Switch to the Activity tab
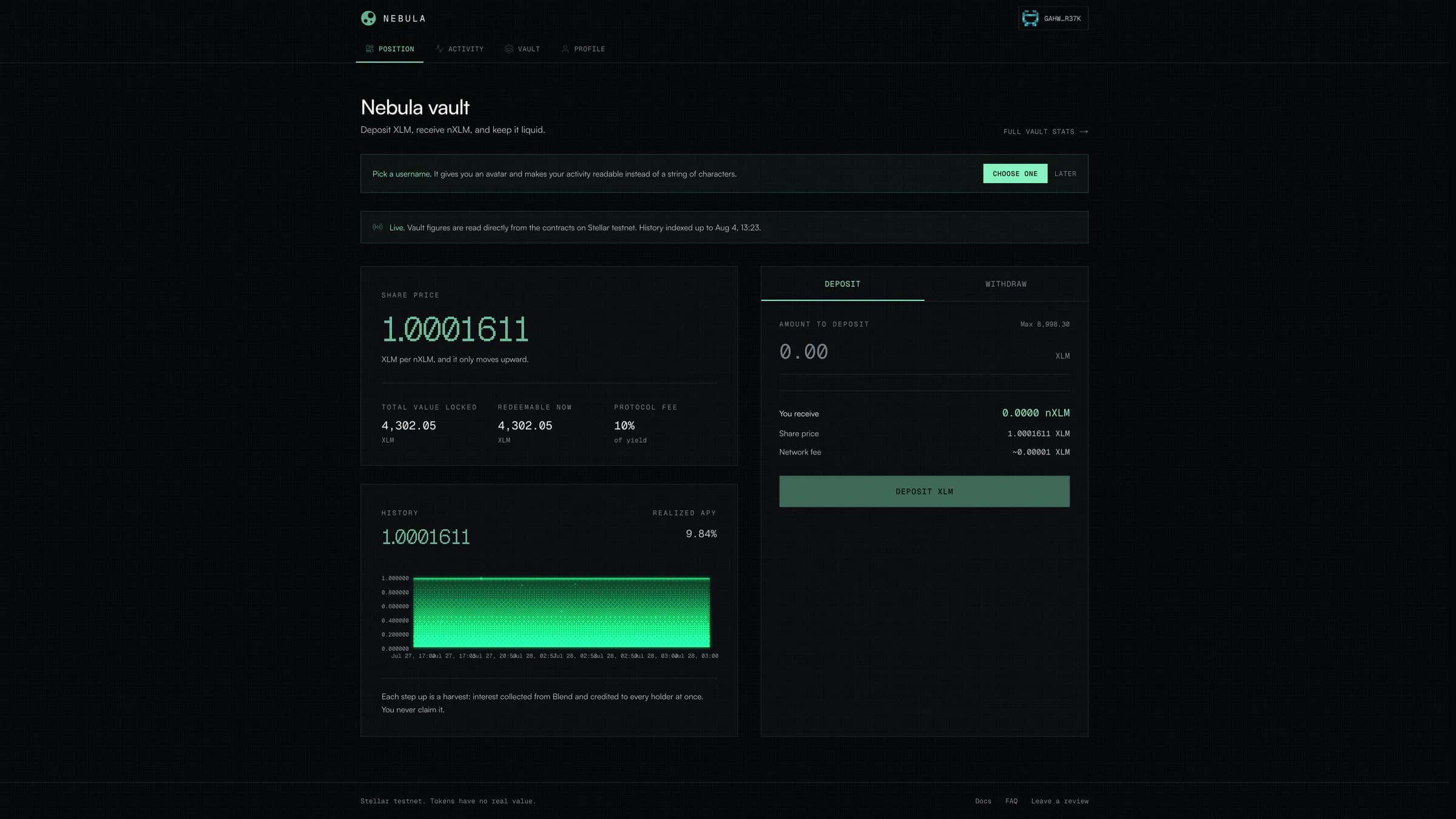The image size is (1456, 819). point(459,49)
